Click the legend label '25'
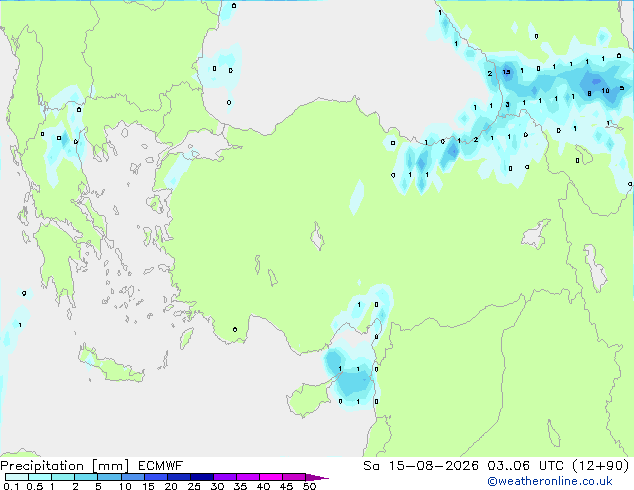 click(194, 486)
